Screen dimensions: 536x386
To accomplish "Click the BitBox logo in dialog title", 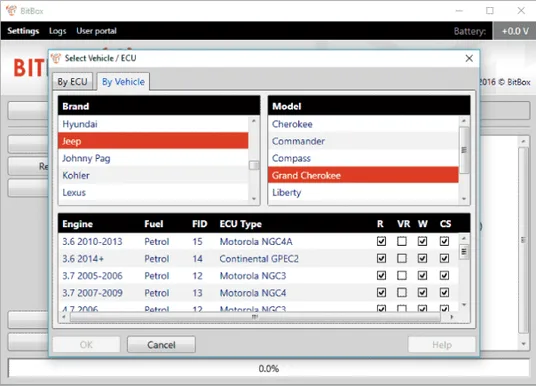I will coord(56,58).
